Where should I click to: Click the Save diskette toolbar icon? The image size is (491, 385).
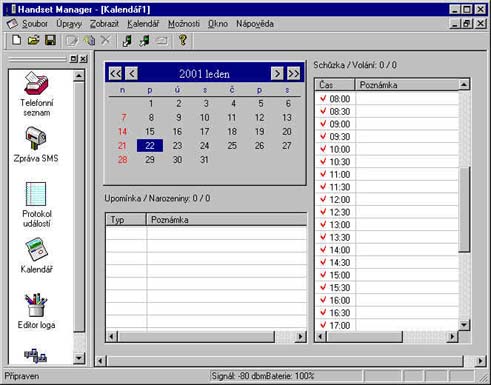pyautogui.click(x=50, y=40)
